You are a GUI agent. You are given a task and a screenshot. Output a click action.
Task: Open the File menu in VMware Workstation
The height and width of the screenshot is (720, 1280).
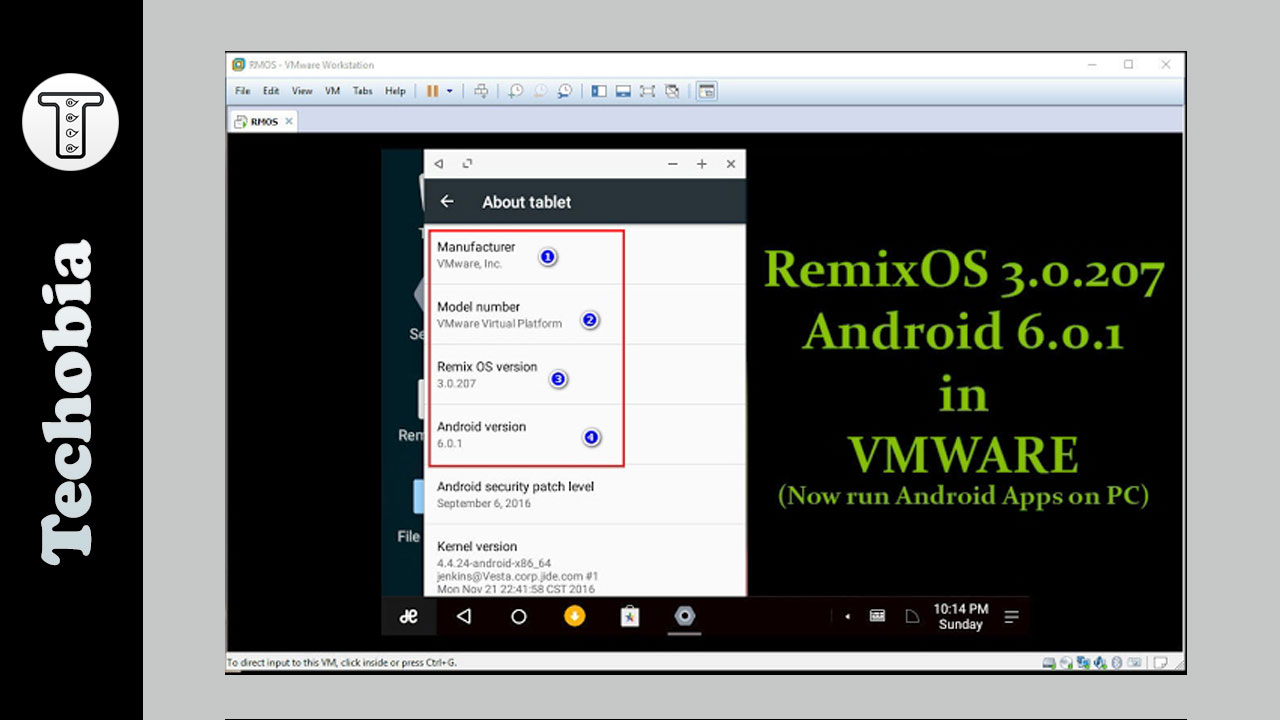[242, 91]
